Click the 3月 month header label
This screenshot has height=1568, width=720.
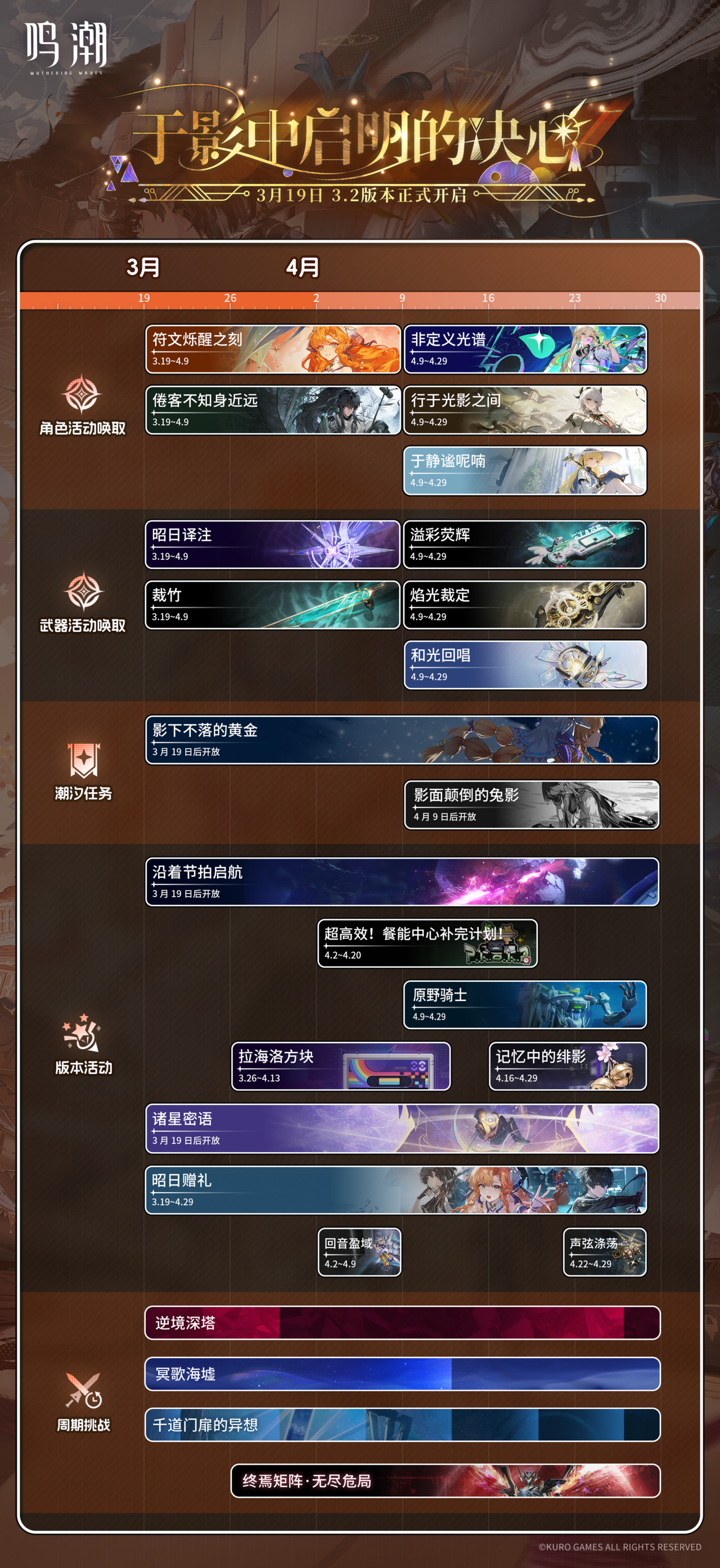[143, 267]
